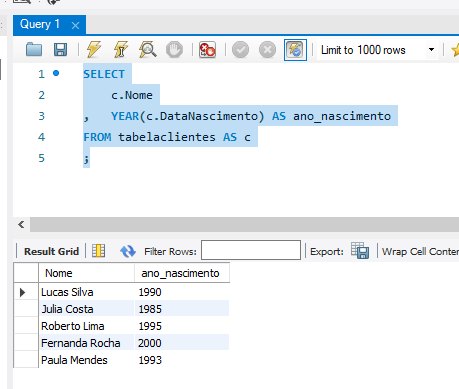Sort by ano_nascimento column header

click(182, 273)
